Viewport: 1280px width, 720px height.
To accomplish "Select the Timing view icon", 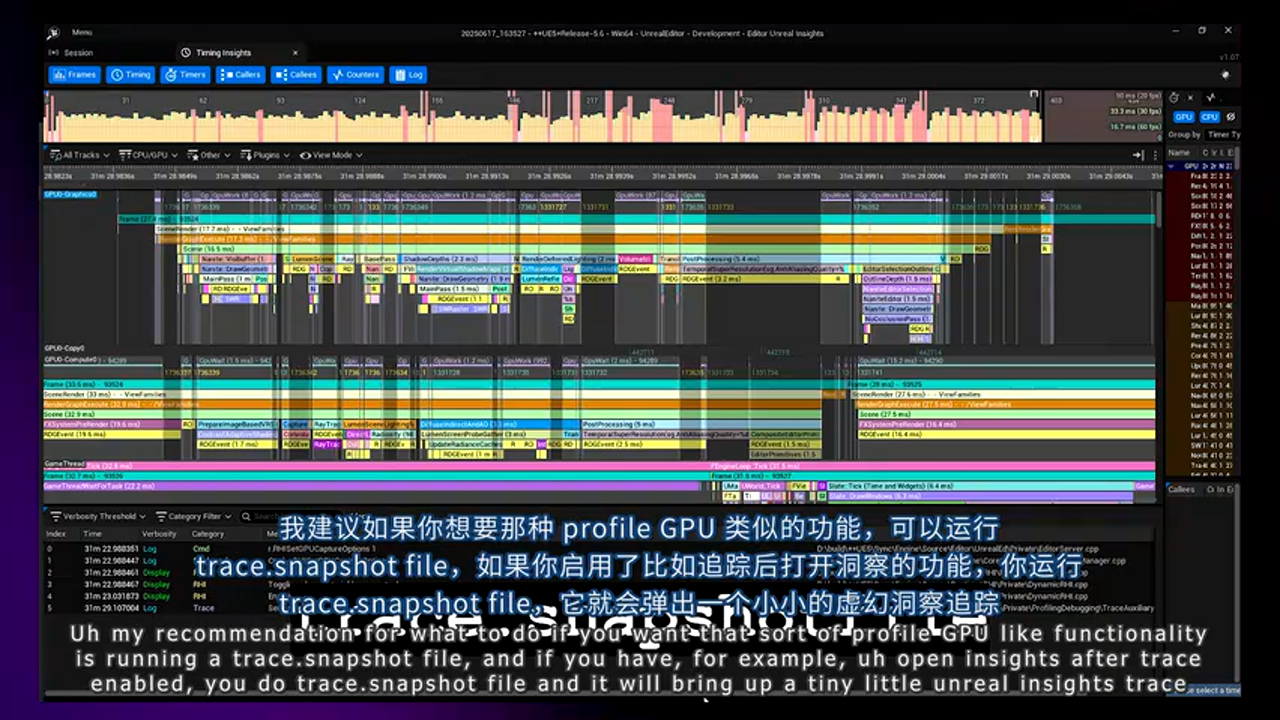I will coord(115,74).
